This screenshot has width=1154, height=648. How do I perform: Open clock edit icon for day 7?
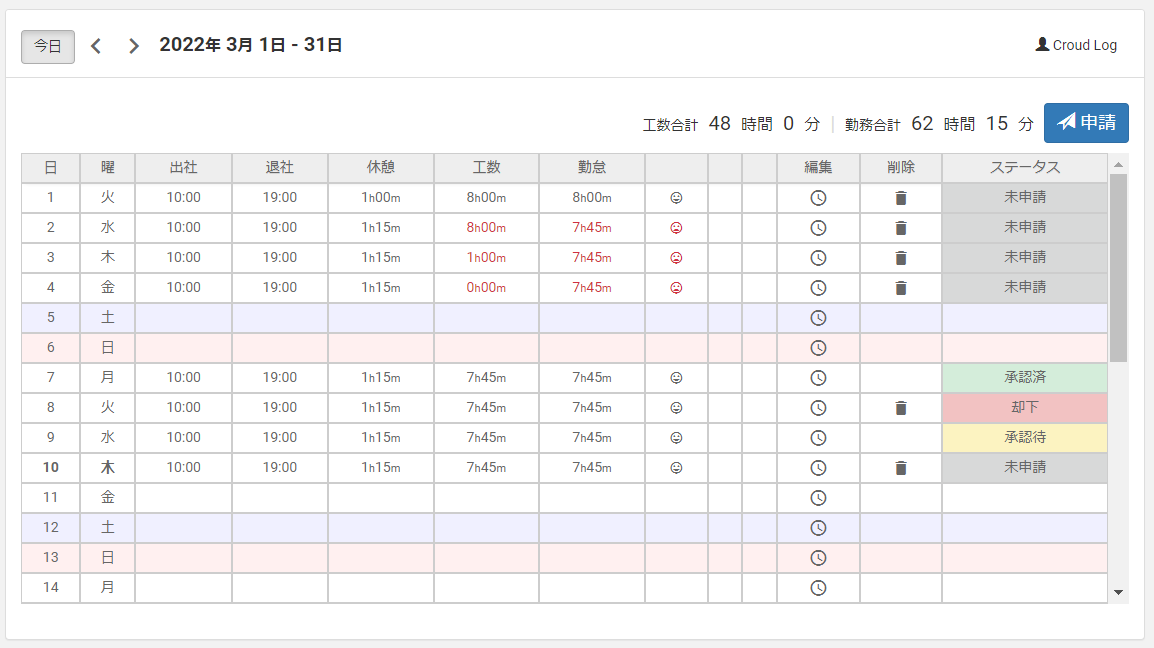click(x=818, y=378)
